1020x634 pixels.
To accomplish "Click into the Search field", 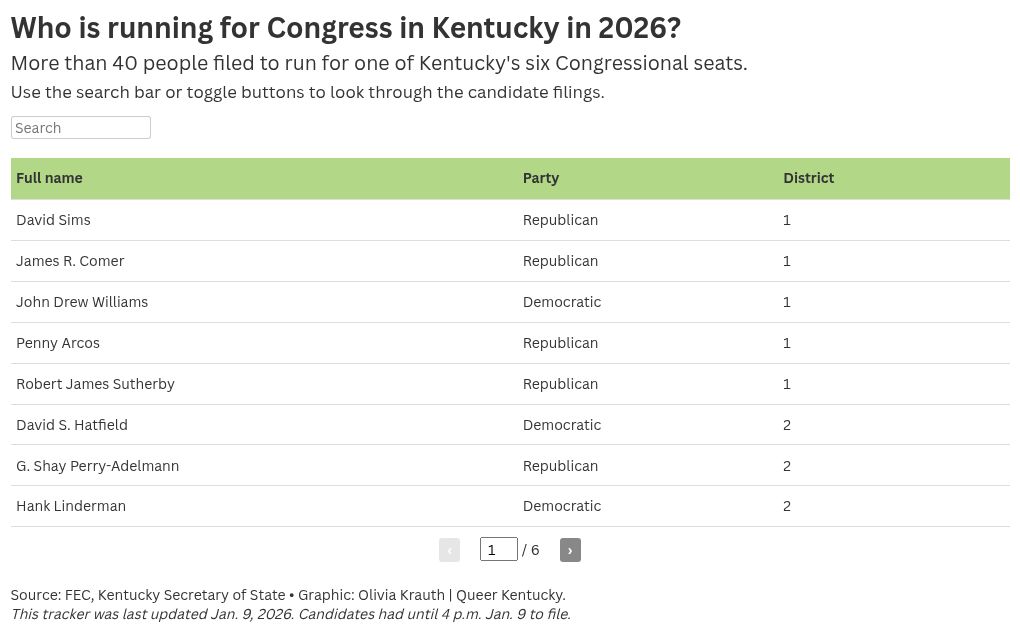I will pos(81,127).
